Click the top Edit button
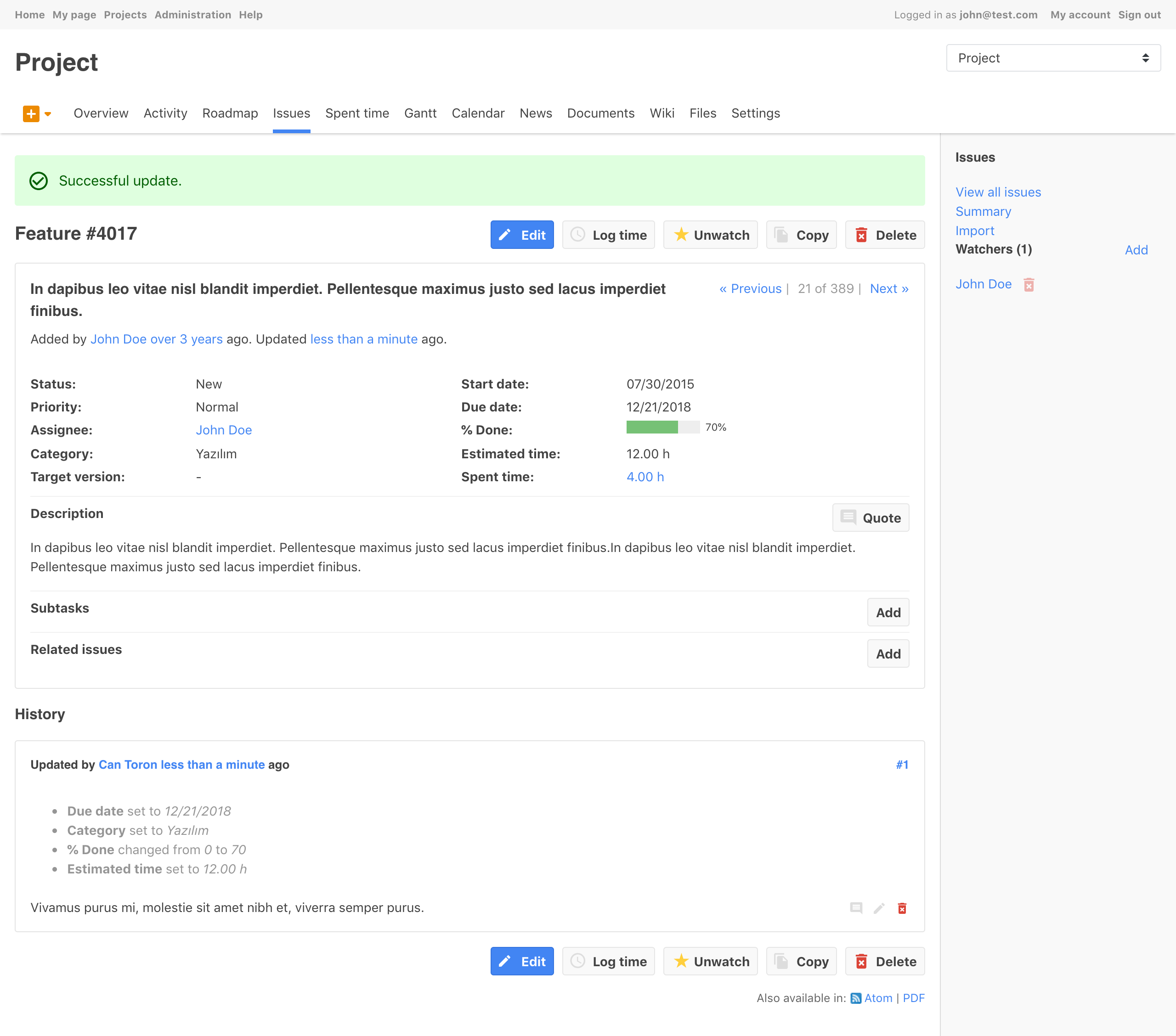The image size is (1176, 1036). [x=522, y=235]
